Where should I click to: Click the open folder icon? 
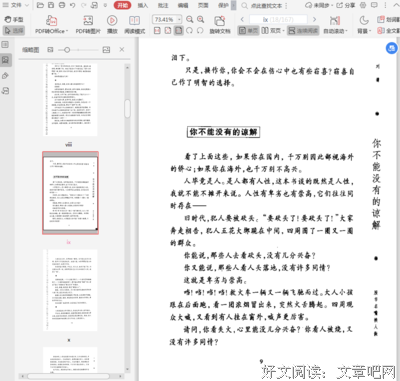(40, 5)
